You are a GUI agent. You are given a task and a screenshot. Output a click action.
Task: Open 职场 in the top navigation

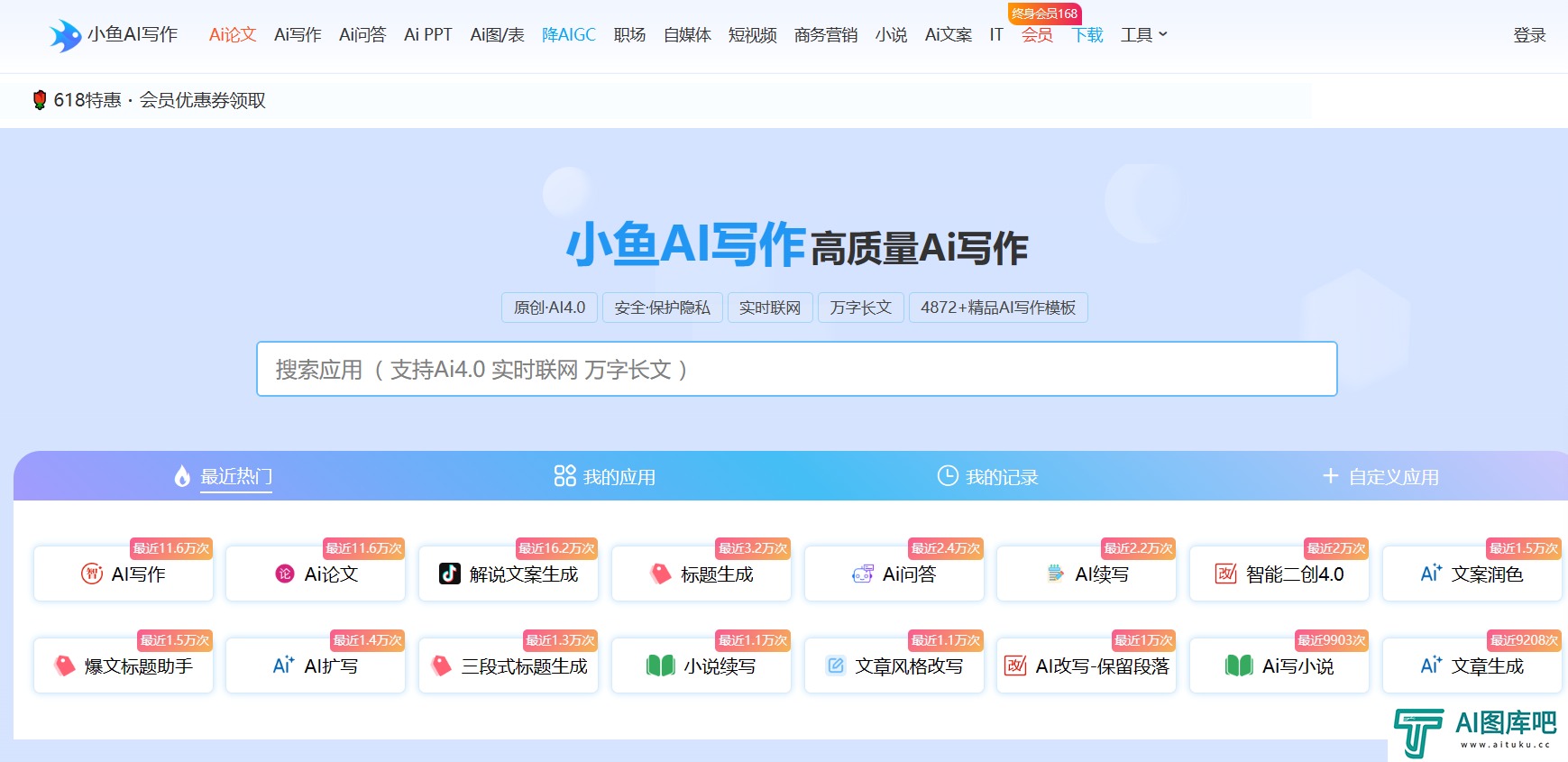point(629,35)
